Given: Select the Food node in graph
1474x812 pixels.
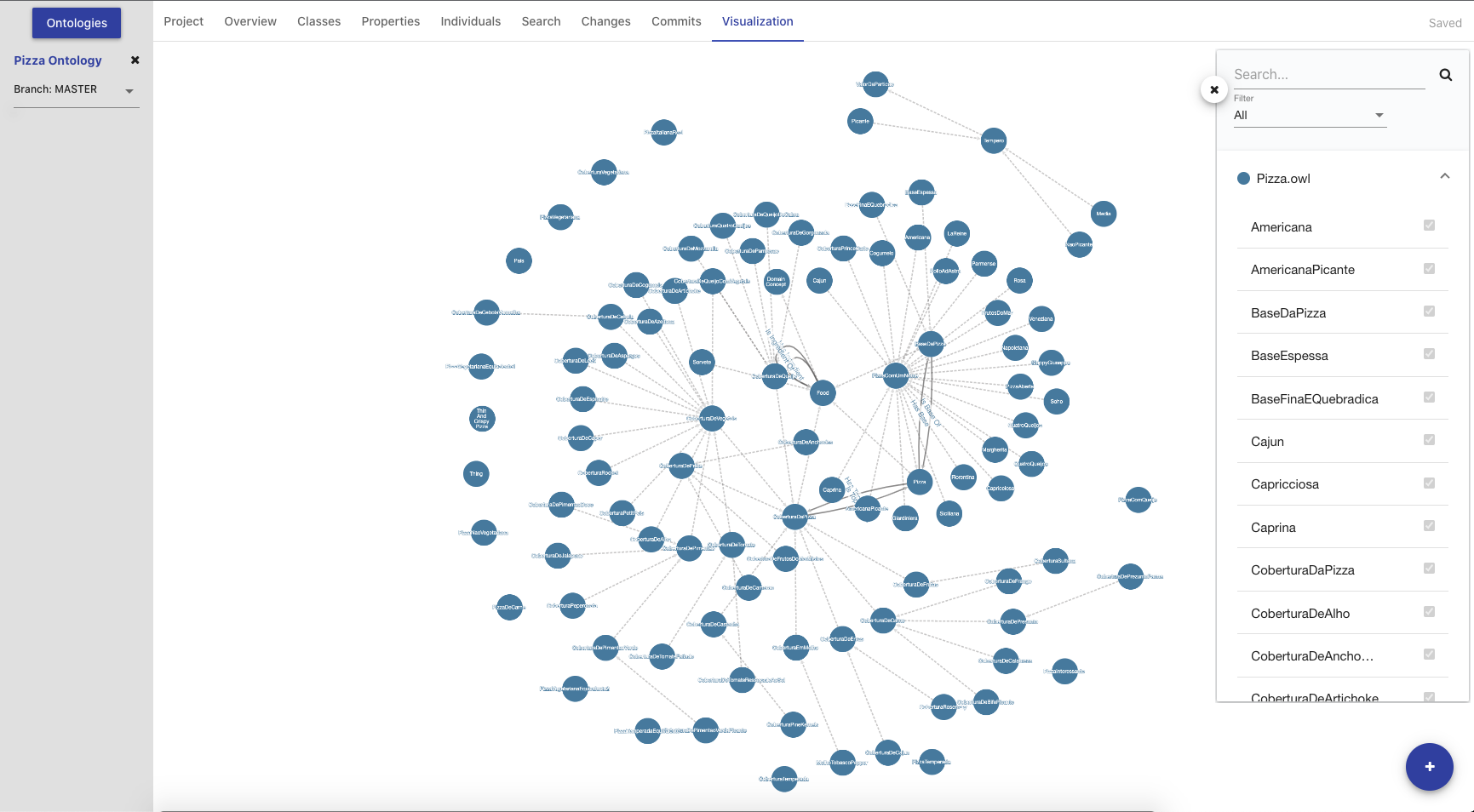Looking at the screenshot, I should (x=823, y=392).
